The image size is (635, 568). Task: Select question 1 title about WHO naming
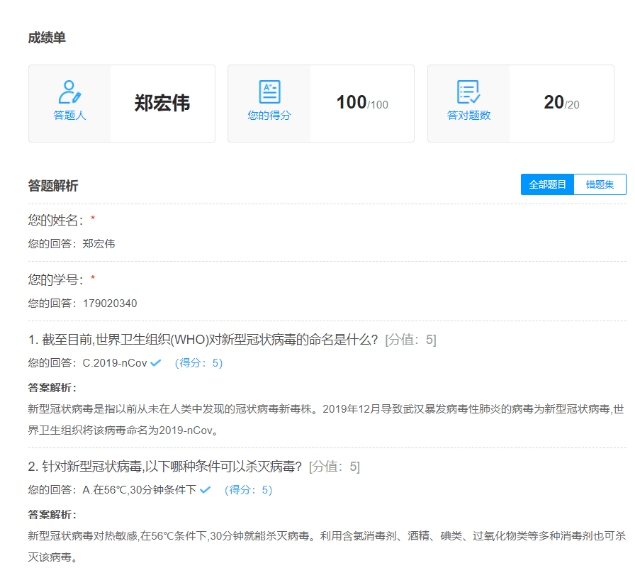[204, 340]
